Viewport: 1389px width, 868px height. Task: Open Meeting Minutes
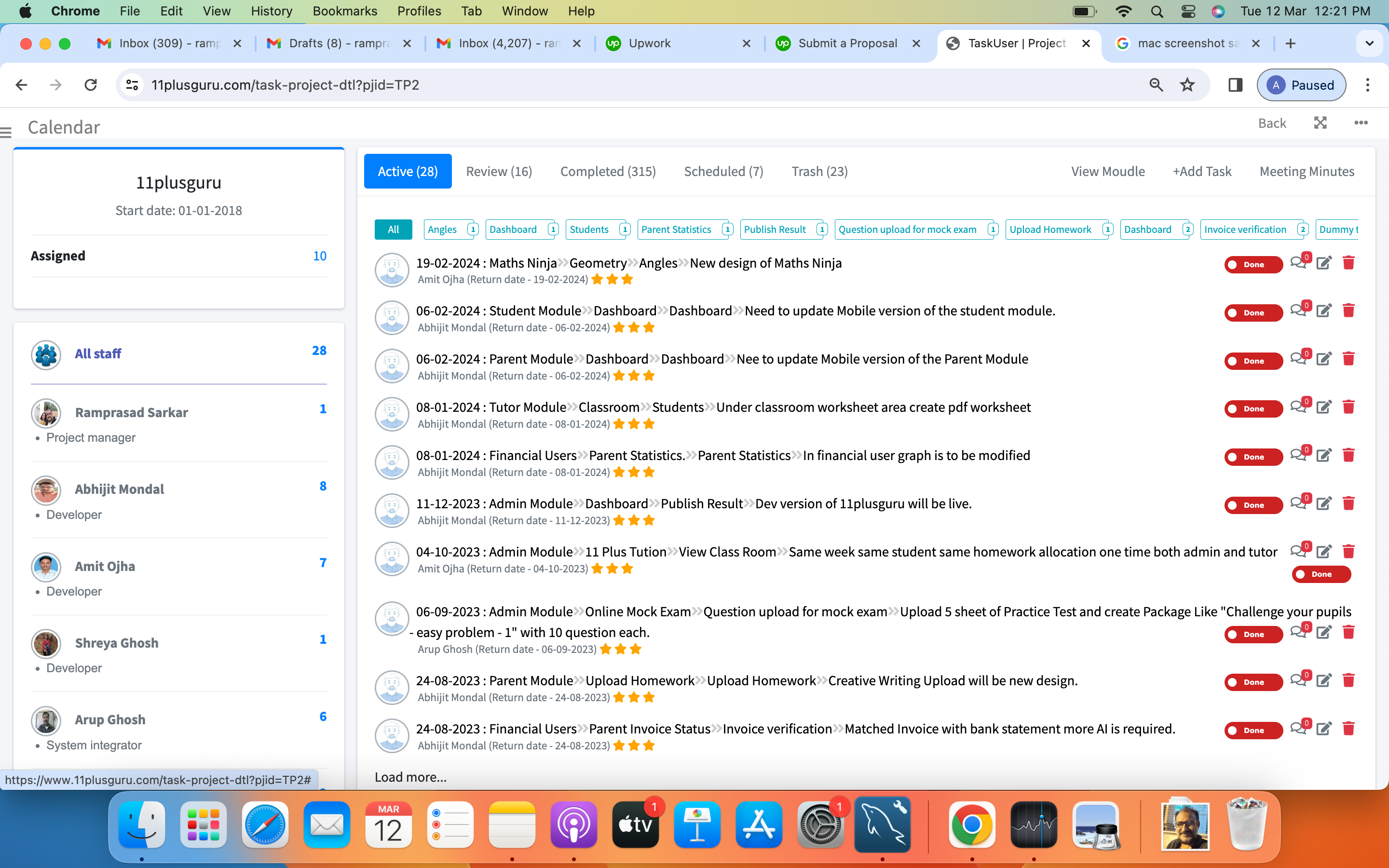click(x=1307, y=171)
